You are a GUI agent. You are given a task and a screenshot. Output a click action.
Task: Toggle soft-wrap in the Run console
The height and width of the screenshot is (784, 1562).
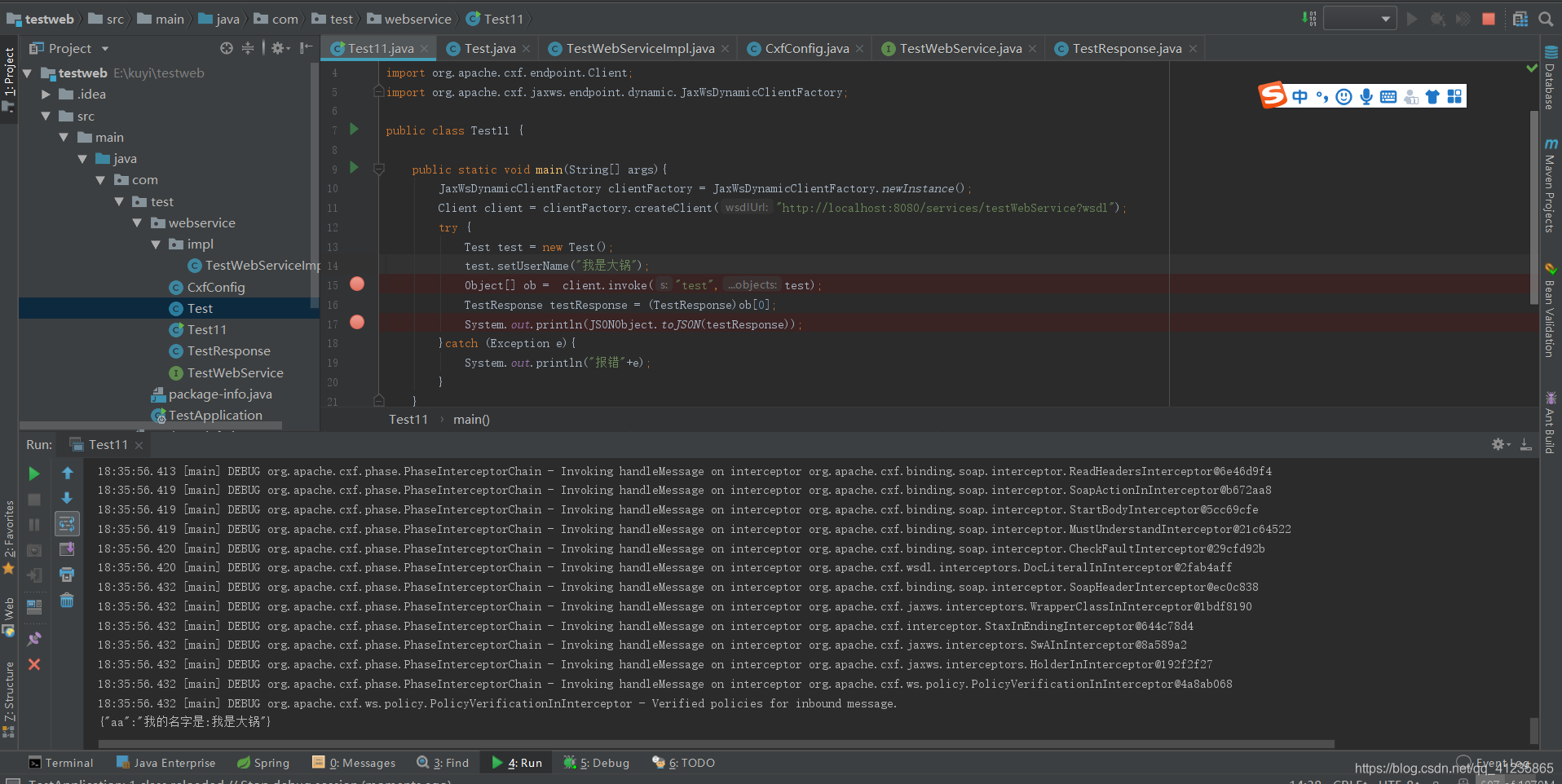[x=67, y=523]
